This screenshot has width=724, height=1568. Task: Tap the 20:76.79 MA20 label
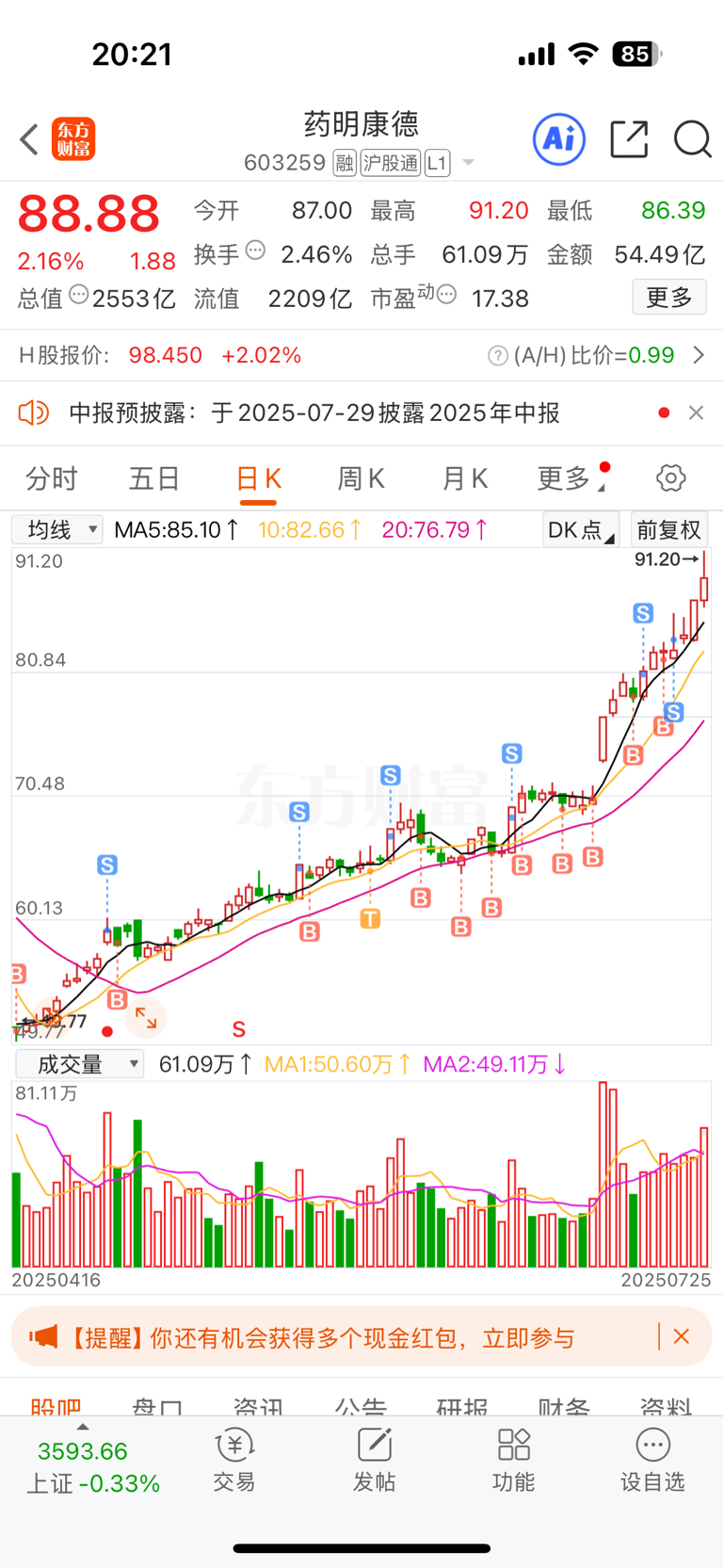click(435, 529)
